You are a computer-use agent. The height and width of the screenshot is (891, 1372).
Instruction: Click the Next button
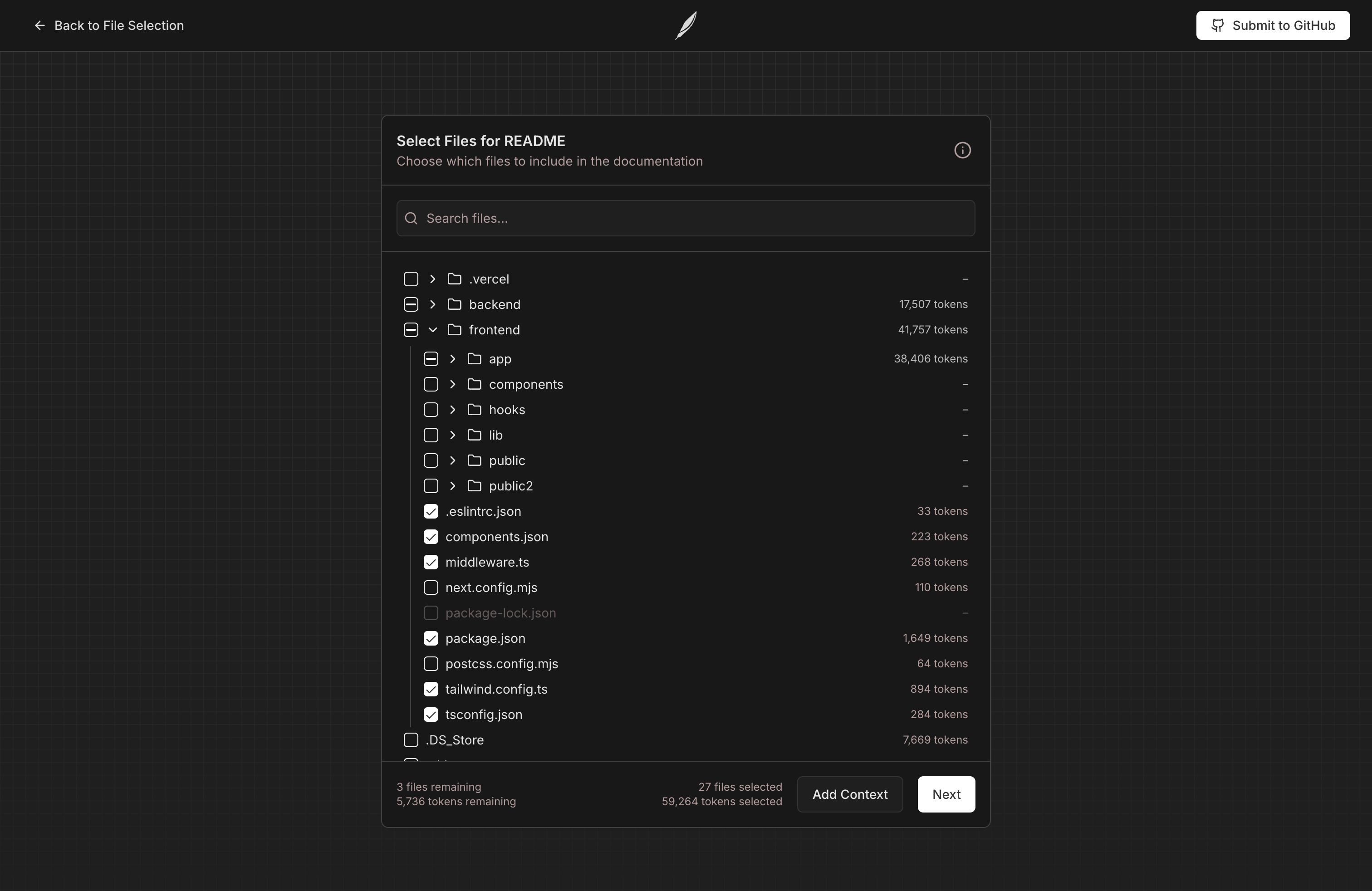click(946, 794)
